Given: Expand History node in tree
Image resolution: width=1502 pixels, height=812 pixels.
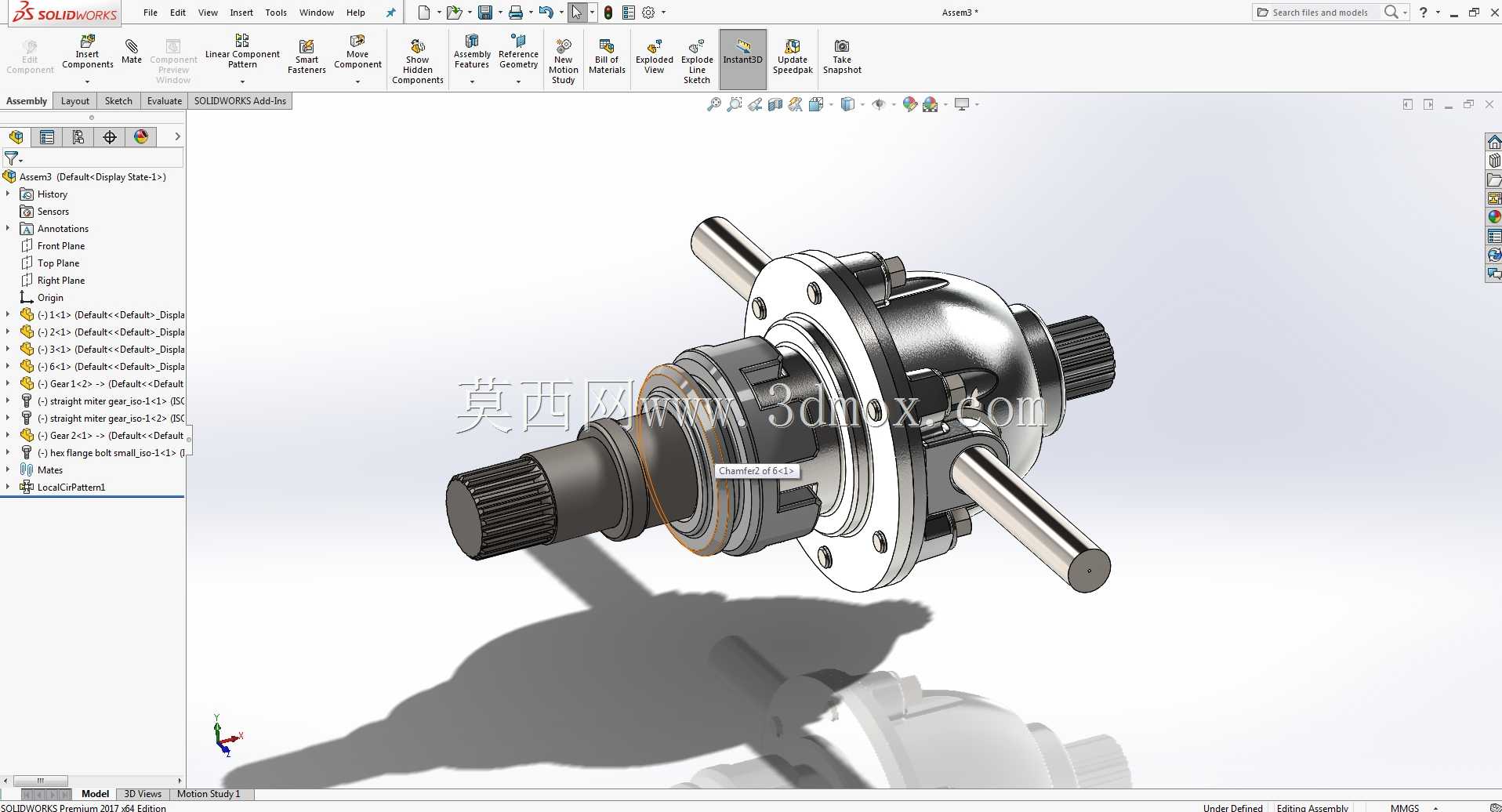Looking at the screenshot, I should click(8, 194).
